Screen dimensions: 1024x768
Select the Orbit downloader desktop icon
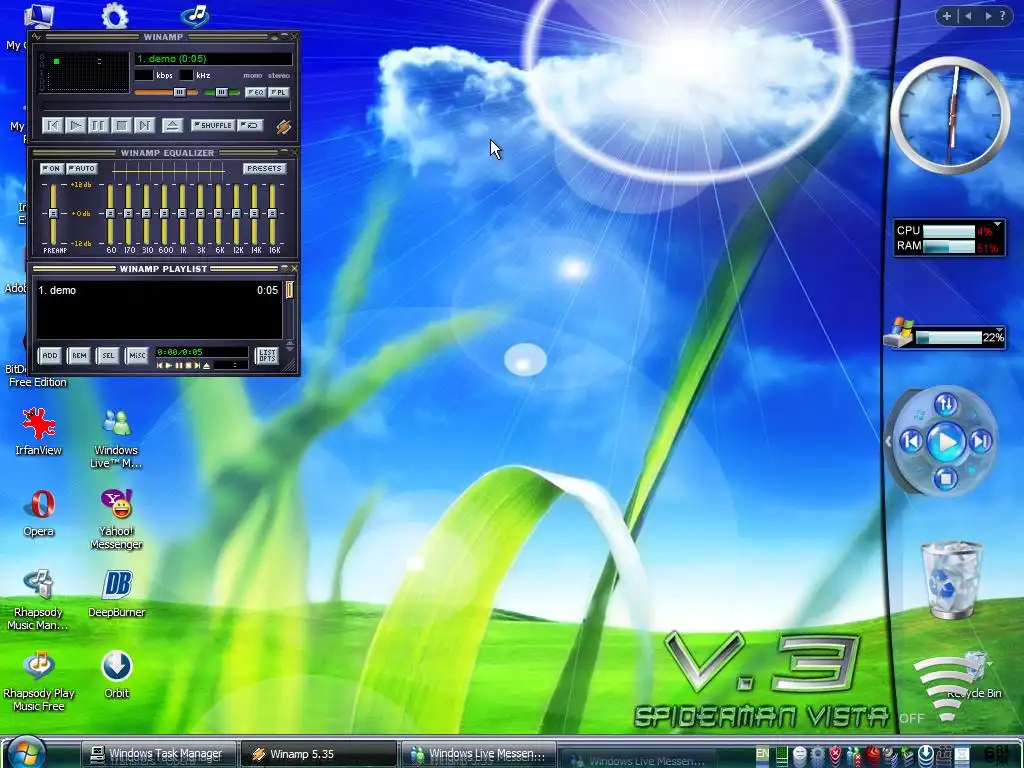[x=116, y=675]
